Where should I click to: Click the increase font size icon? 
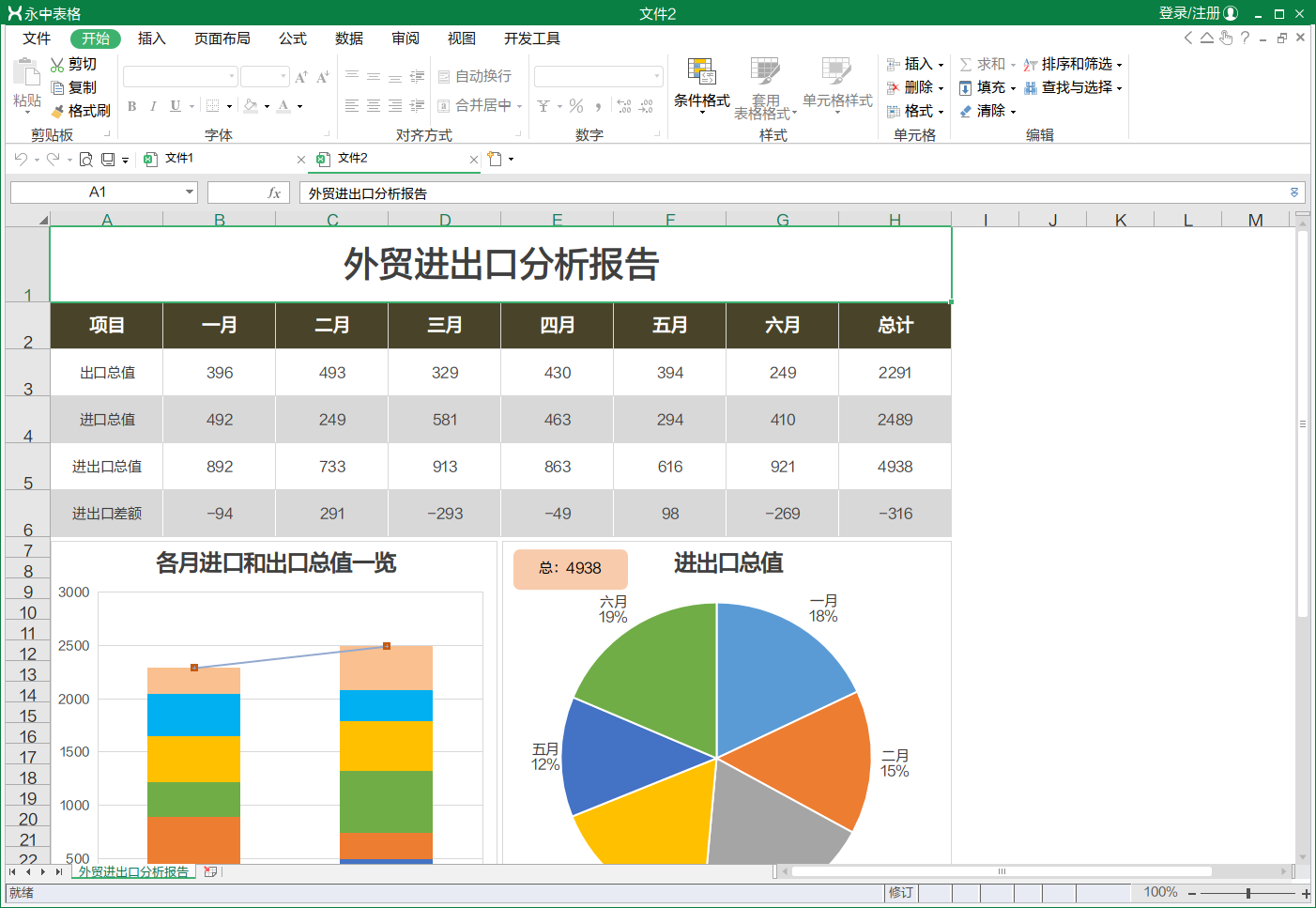point(301,77)
